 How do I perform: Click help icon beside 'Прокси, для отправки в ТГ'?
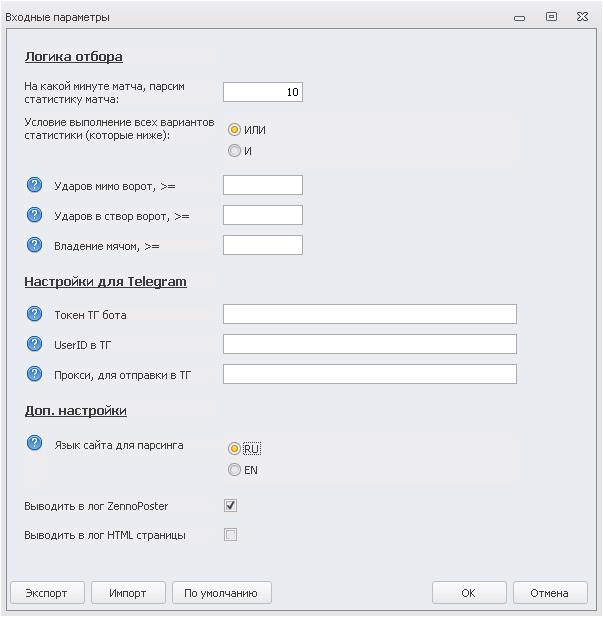click(x=34, y=374)
